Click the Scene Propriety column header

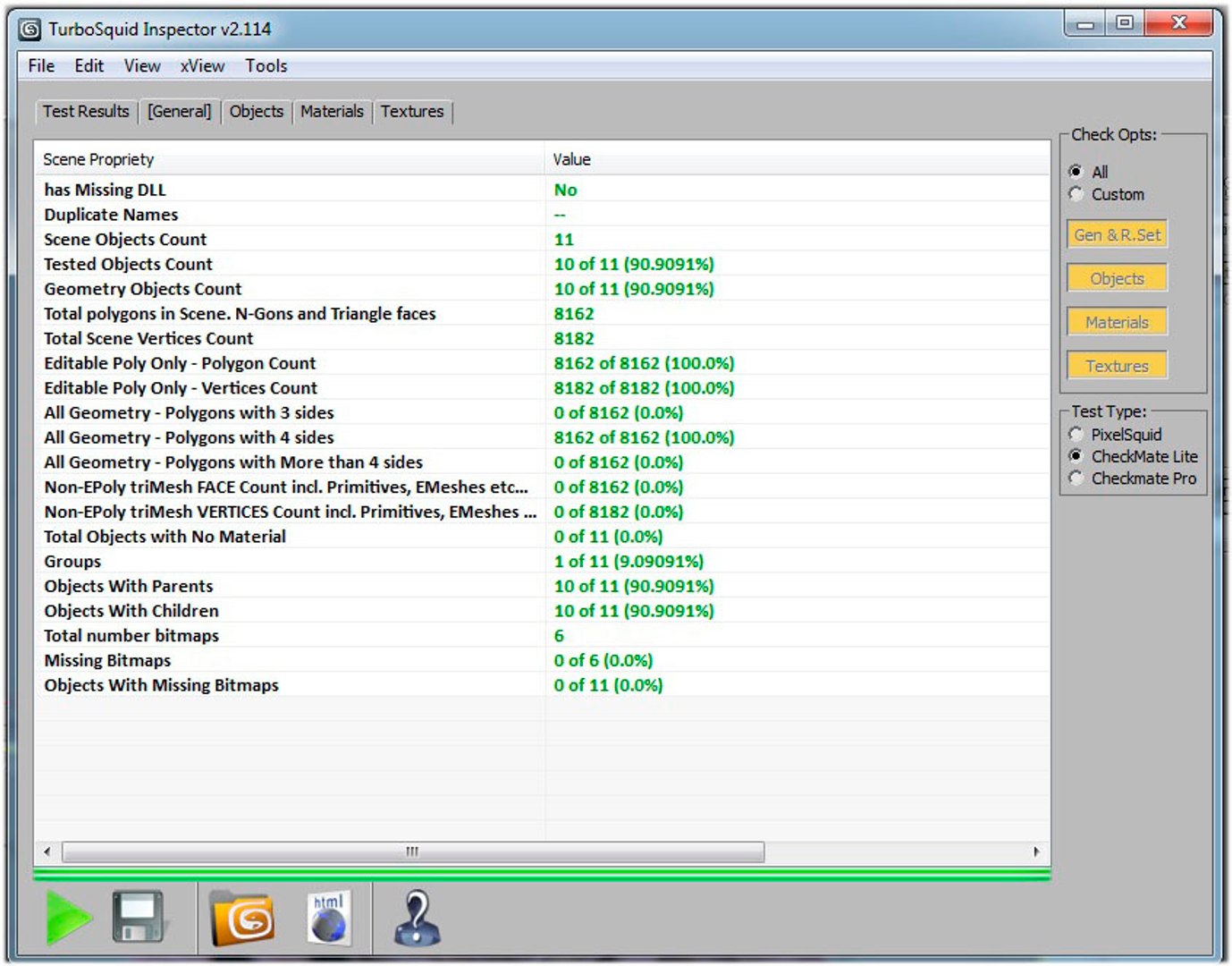tap(290, 159)
